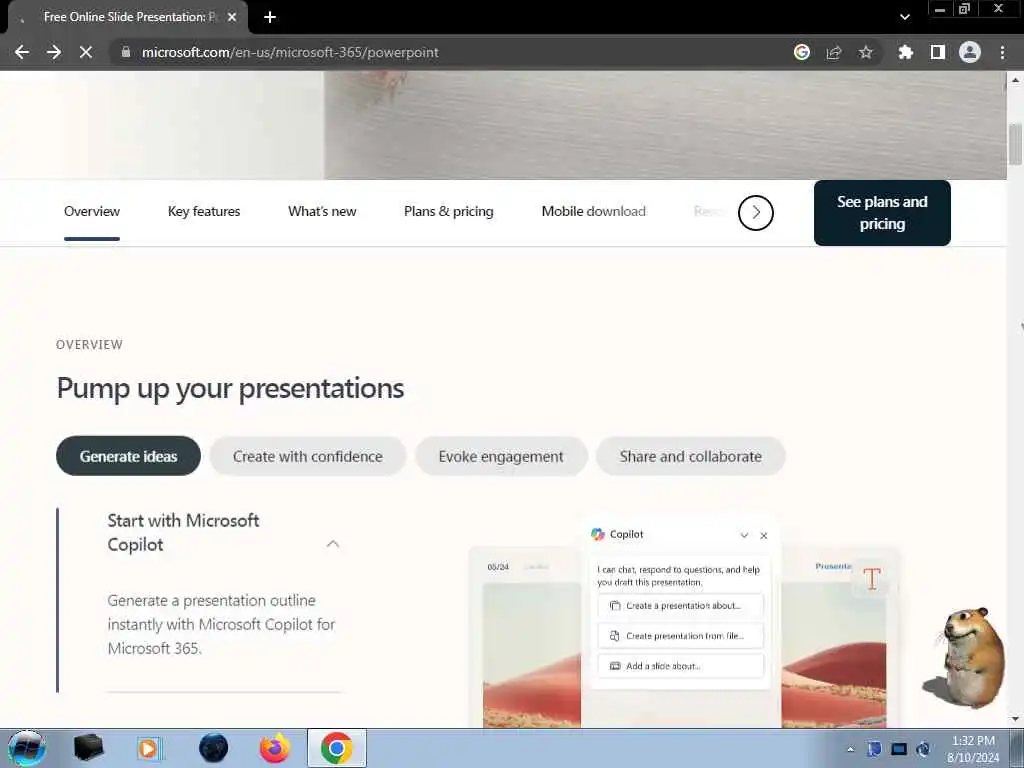Viewport: 1024px width, 768px height.
Task: Select the Create with confidence pill
Action: point(308,456)
